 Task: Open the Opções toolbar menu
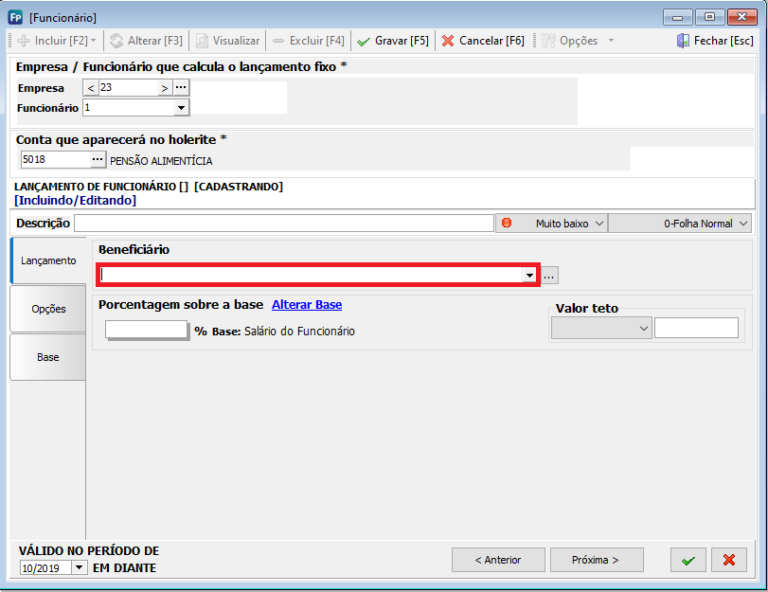(x=570, y=41)
